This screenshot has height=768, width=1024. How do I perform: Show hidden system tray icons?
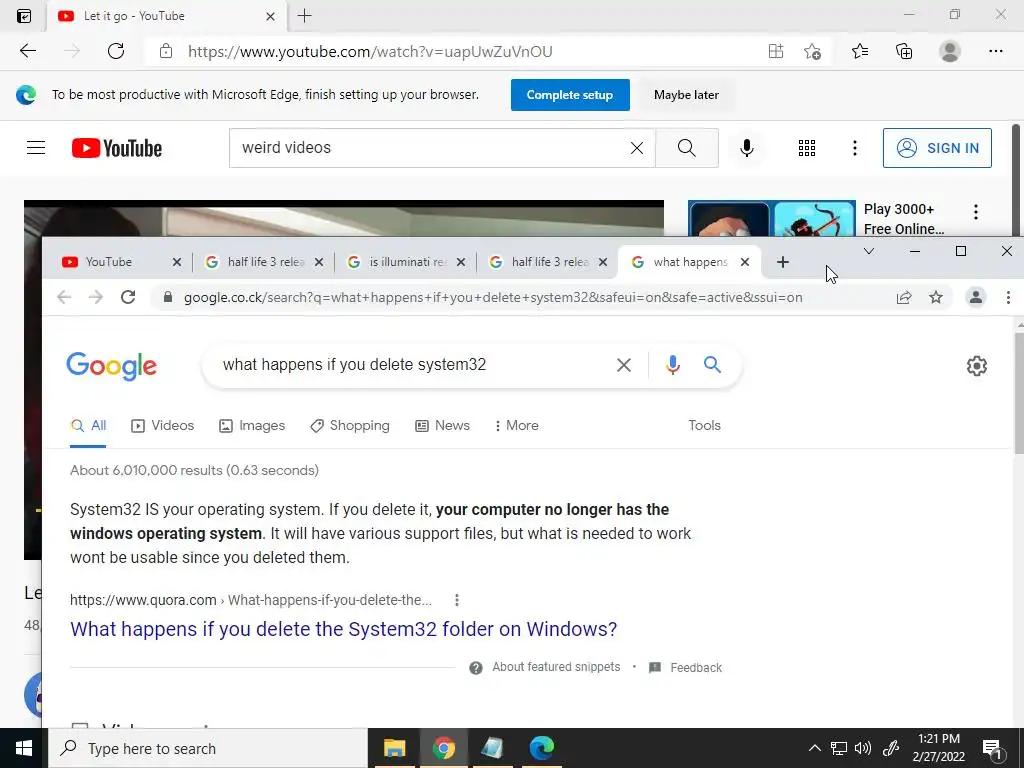(814, 748)
